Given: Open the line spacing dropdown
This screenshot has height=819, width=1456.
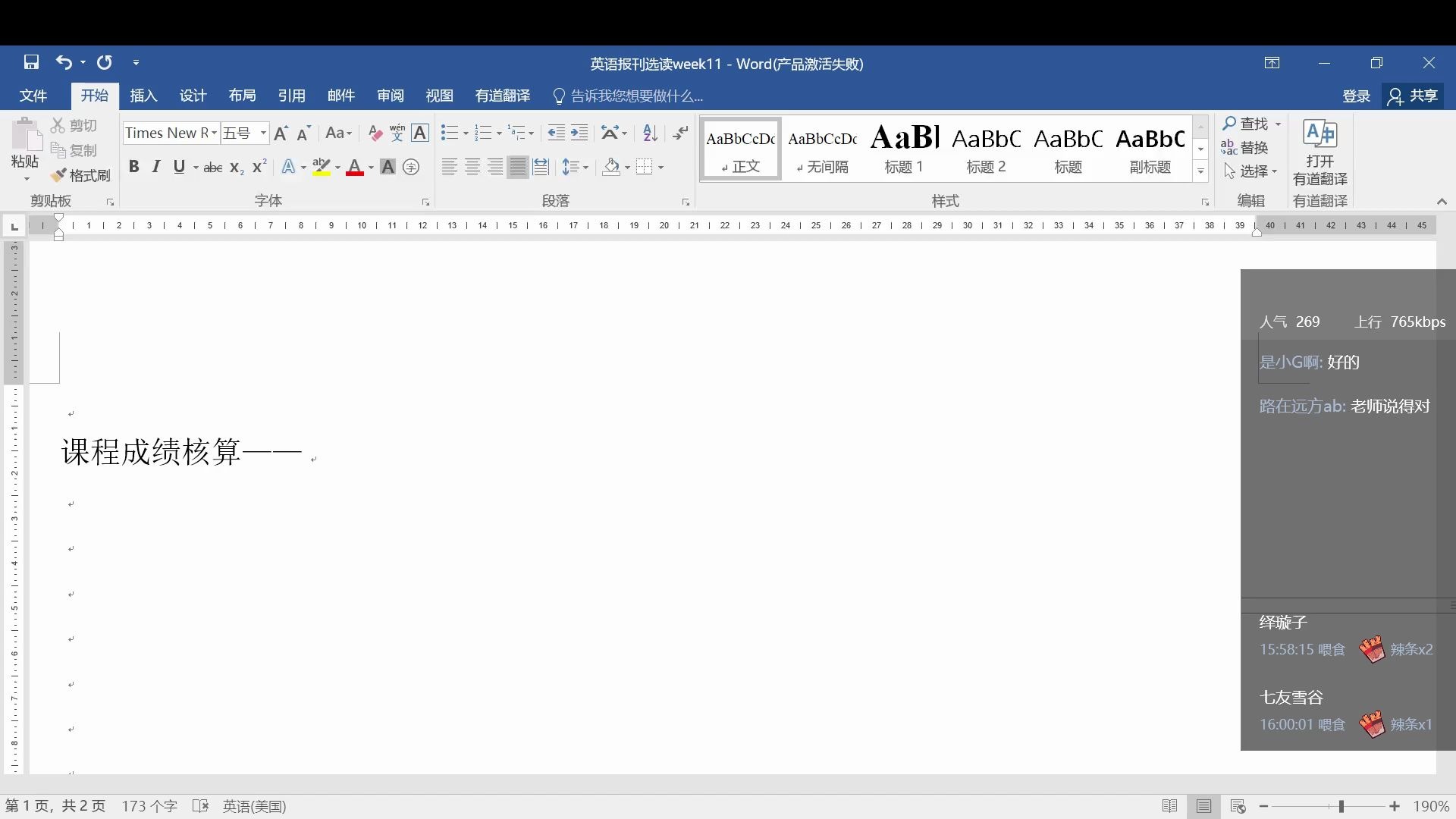Looking at the screenshot, I should [576, 167].
